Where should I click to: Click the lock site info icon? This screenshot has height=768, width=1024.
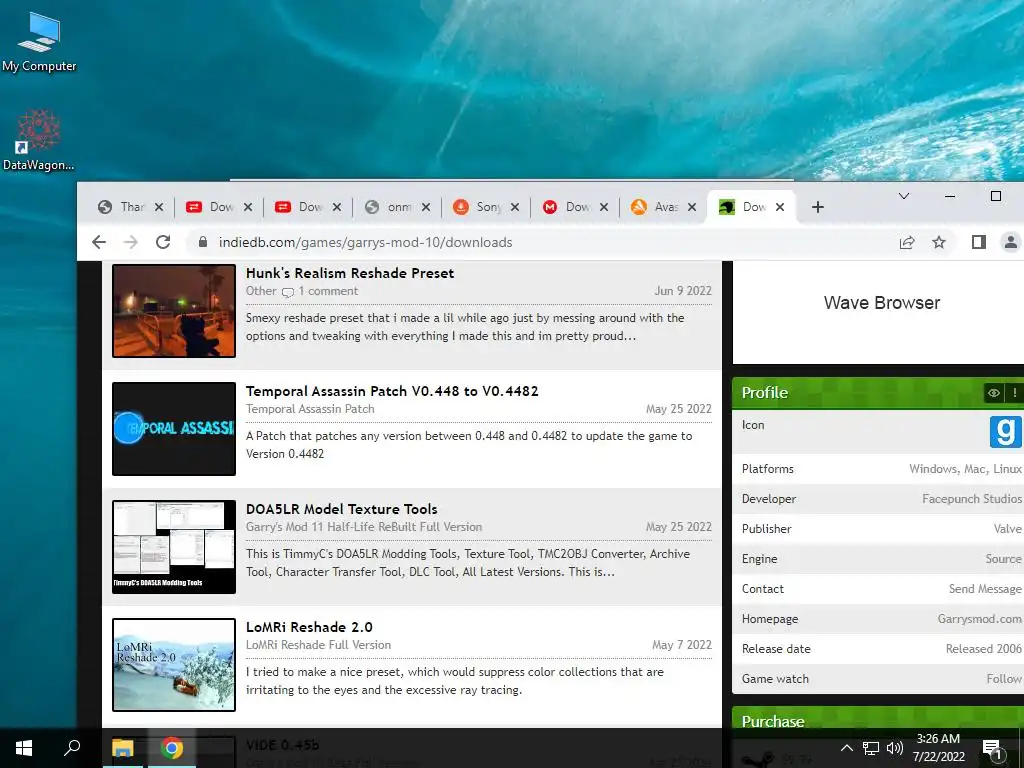click(x=202, y=242)
